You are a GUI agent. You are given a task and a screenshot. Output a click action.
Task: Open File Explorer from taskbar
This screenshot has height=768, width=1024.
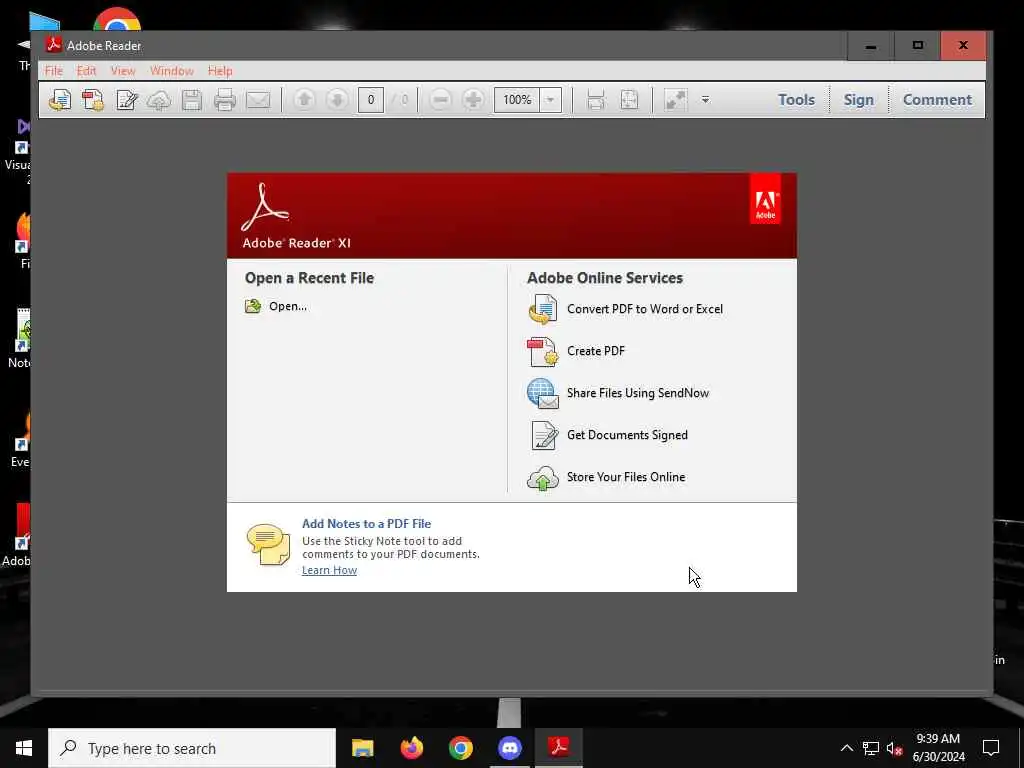click(362, 748)
